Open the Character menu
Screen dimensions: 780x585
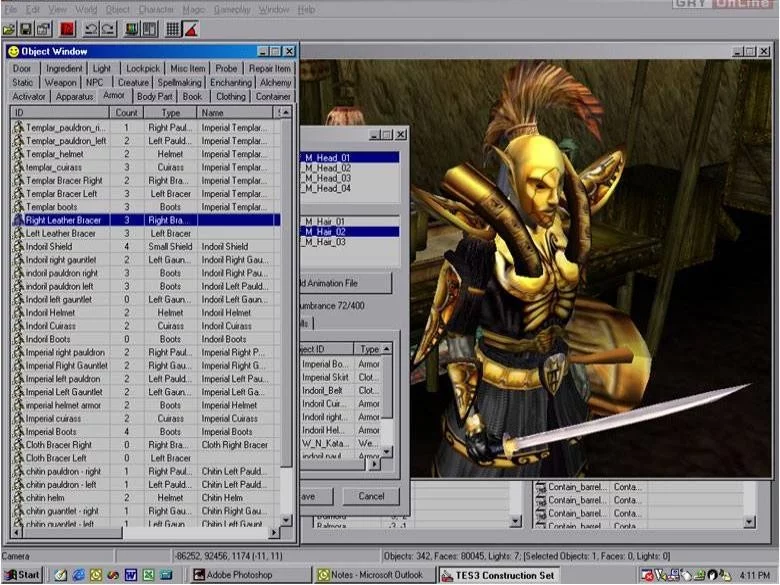point(156,9)
